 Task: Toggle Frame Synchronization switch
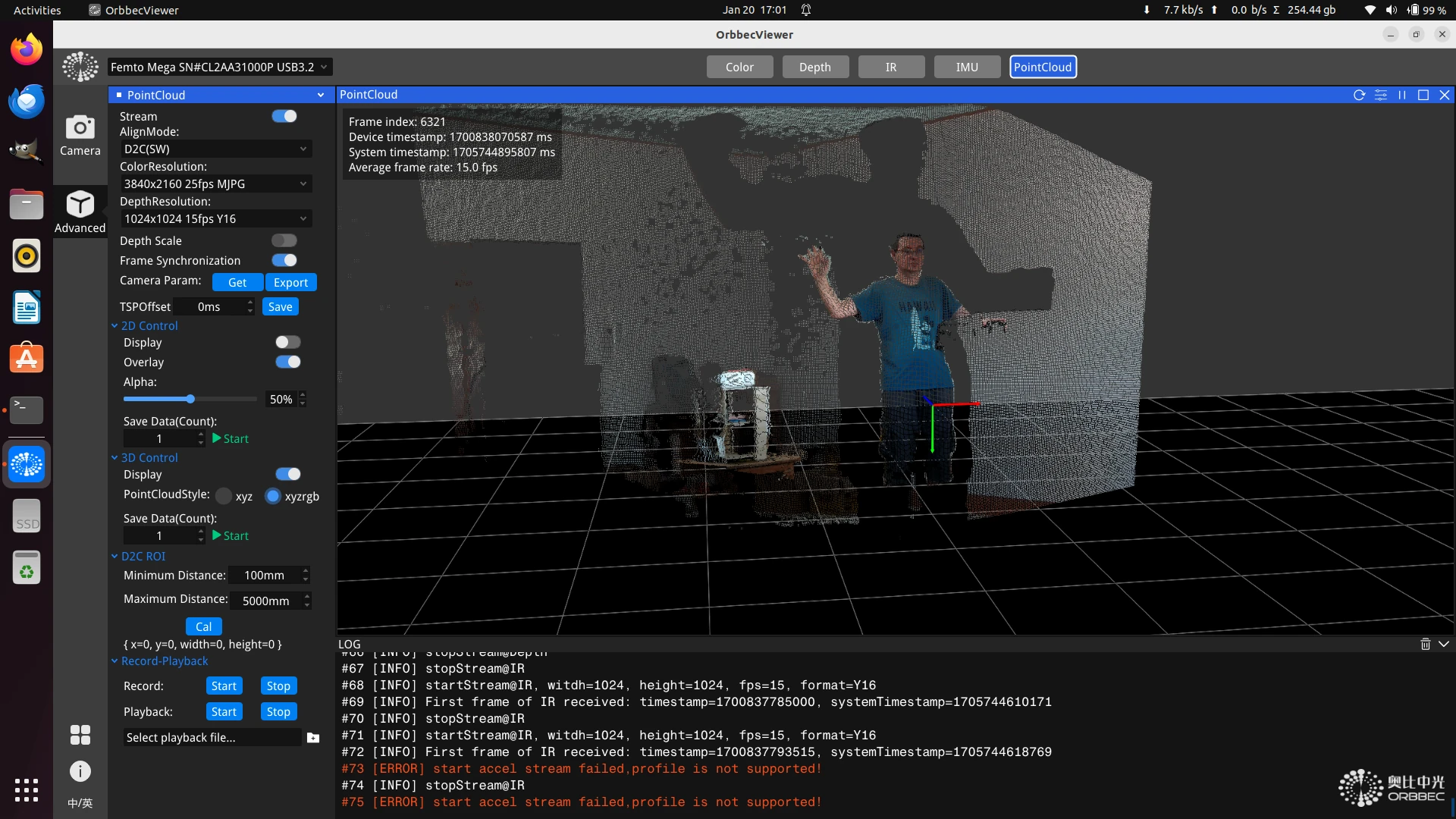[284, 260]
